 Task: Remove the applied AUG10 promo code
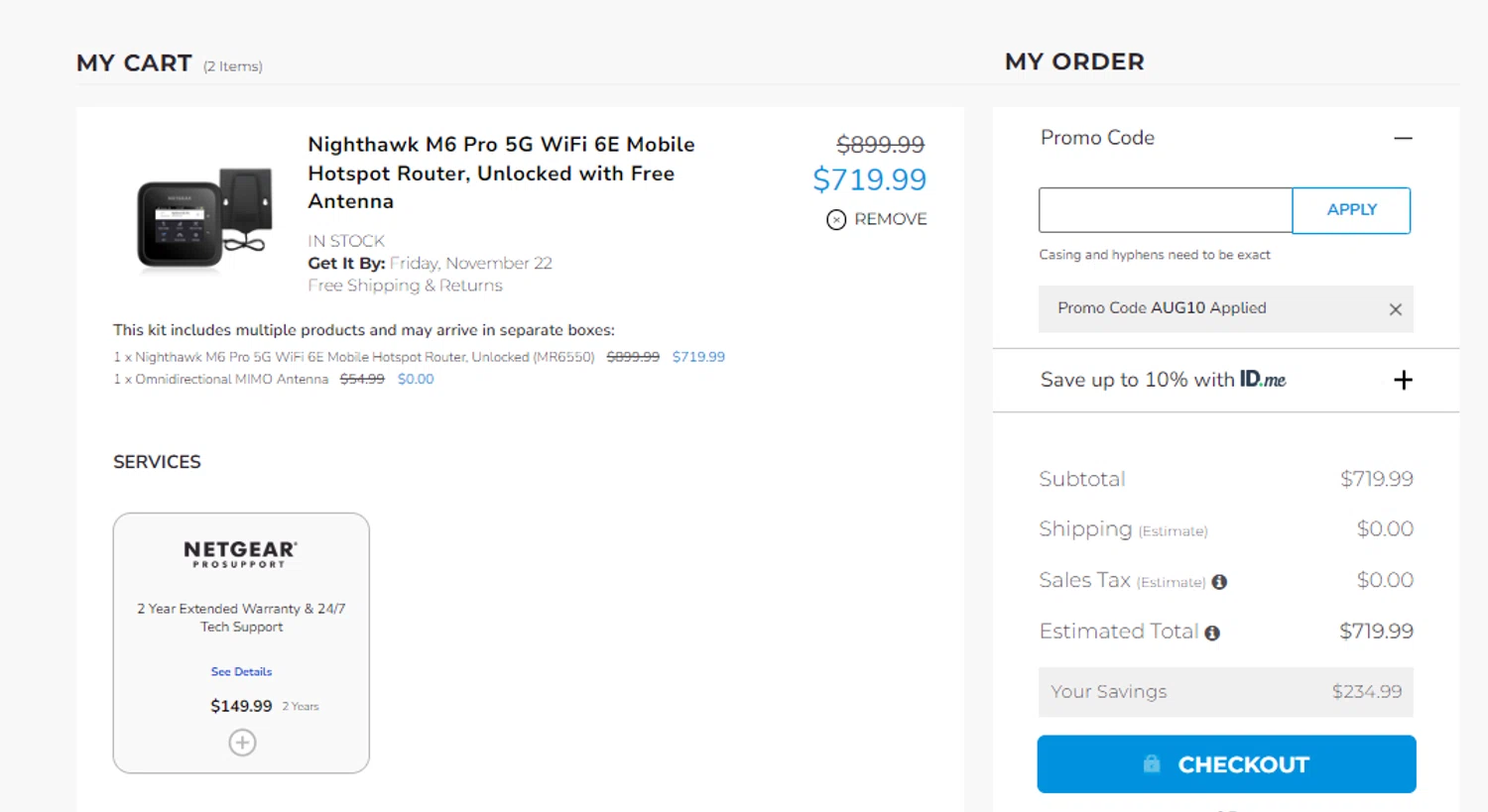[1395, 309]
